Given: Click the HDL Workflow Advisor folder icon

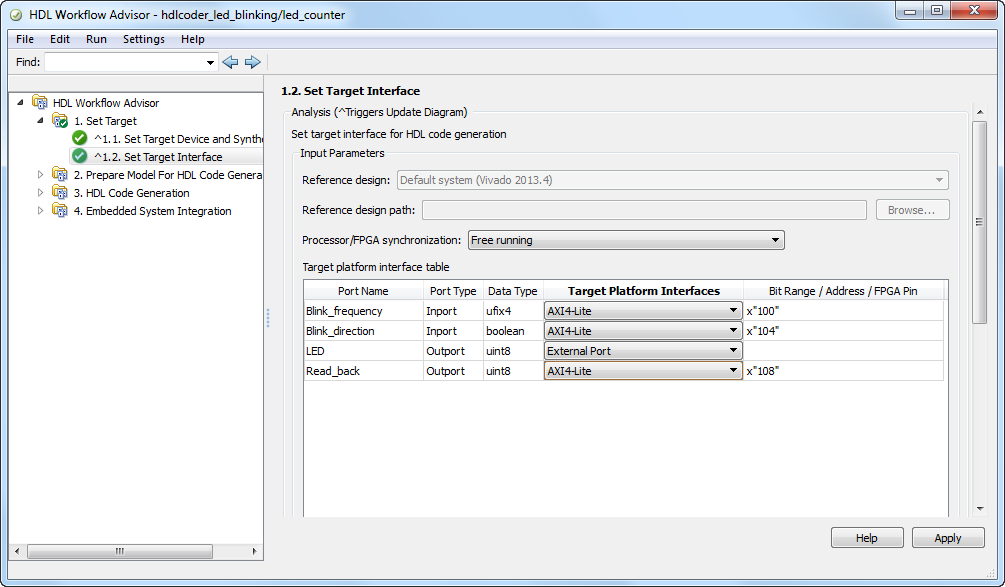Looking at the screenshot, I should tap(40, 103).
